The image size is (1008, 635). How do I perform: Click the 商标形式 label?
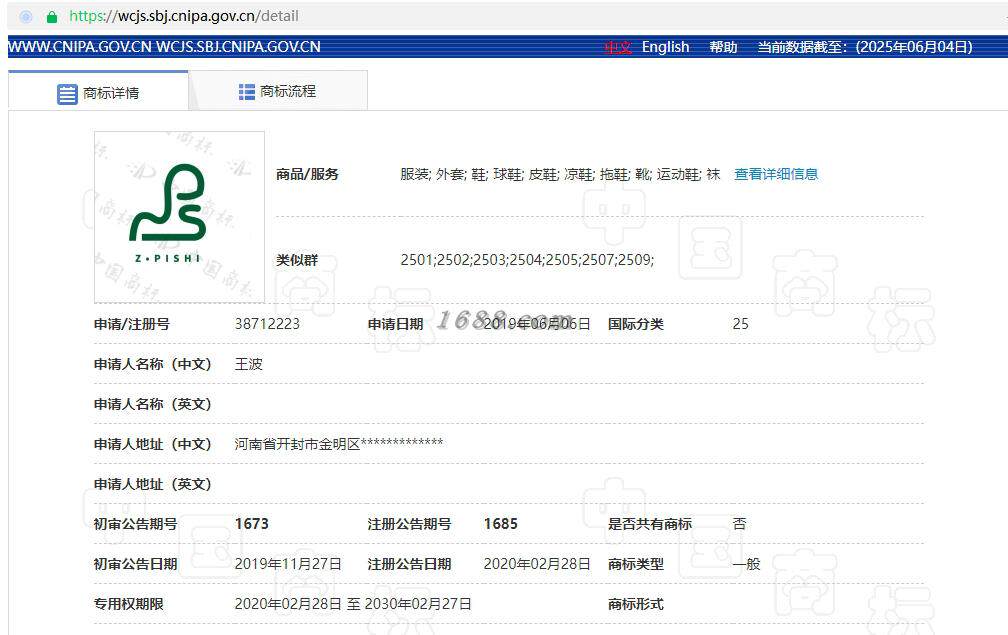click(x=636, y=604)
